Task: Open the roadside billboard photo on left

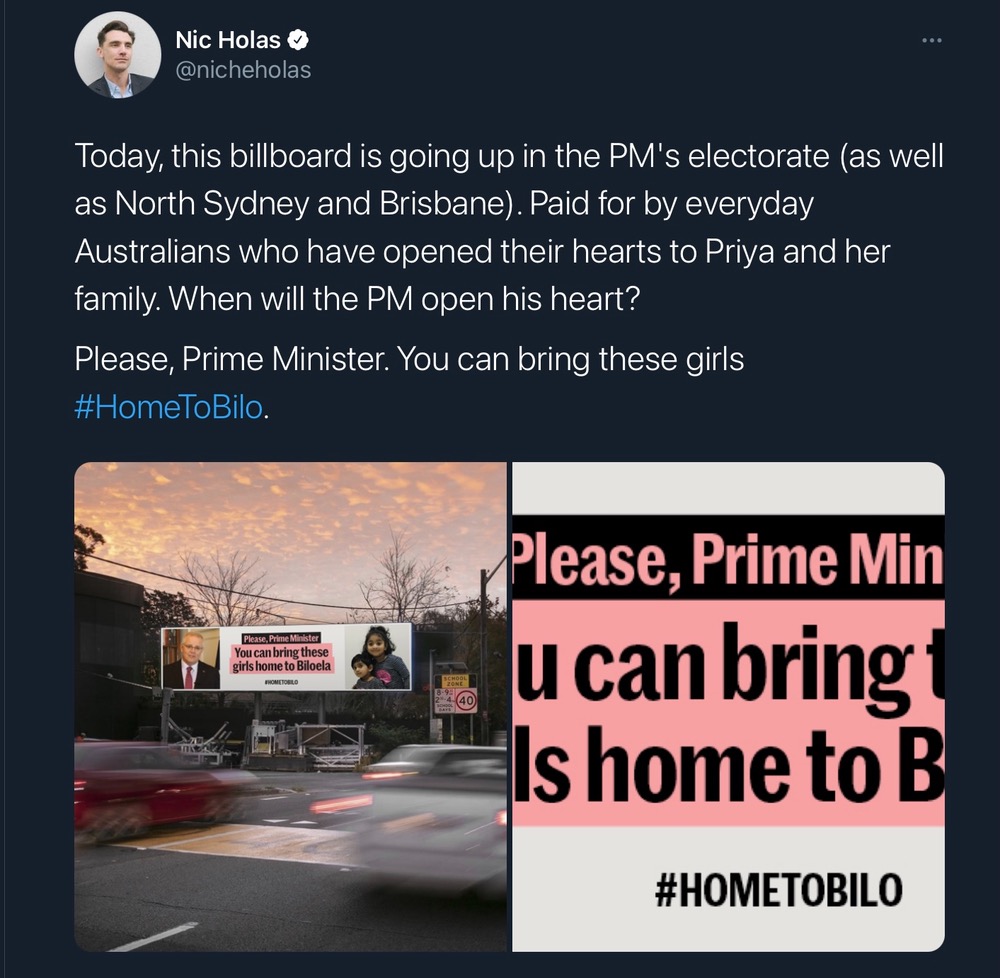Action: tap(291, 706)
